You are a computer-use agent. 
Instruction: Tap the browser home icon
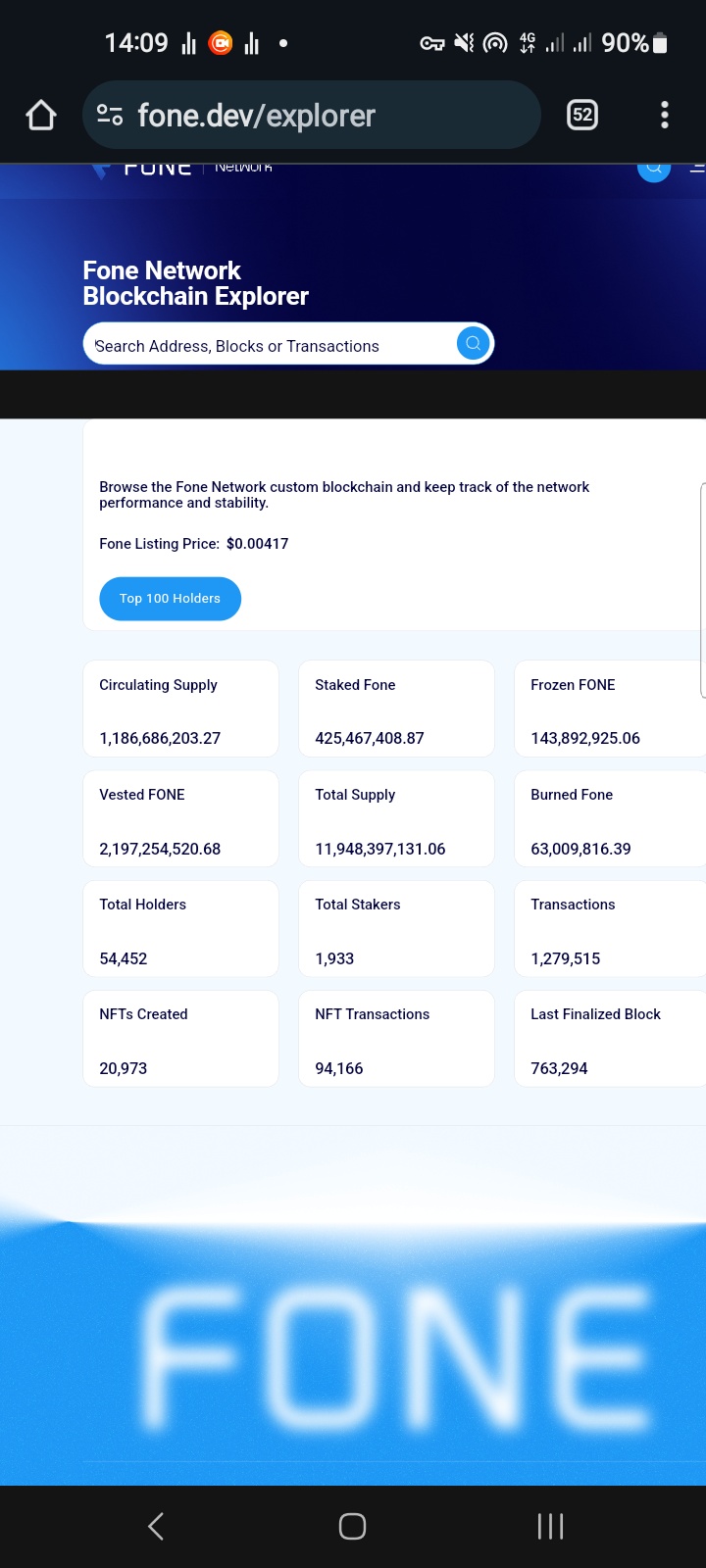(x=41, y=116)
